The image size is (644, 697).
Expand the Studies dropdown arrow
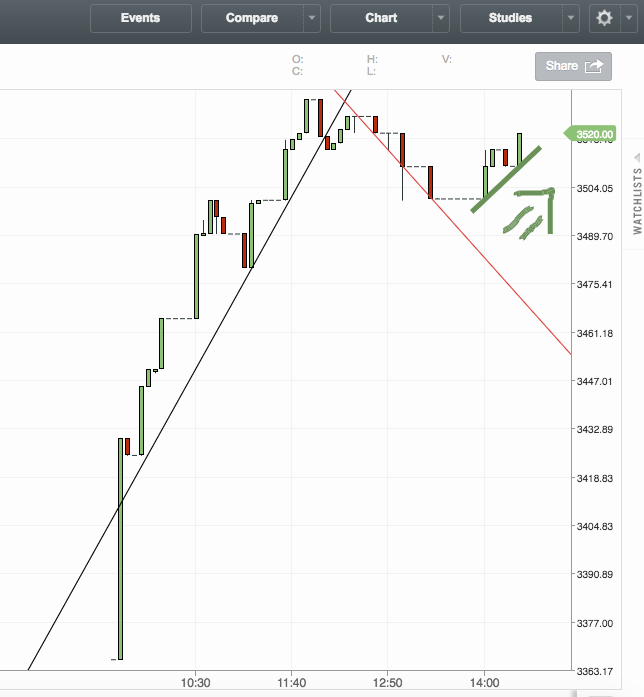(x=571, y=18)
